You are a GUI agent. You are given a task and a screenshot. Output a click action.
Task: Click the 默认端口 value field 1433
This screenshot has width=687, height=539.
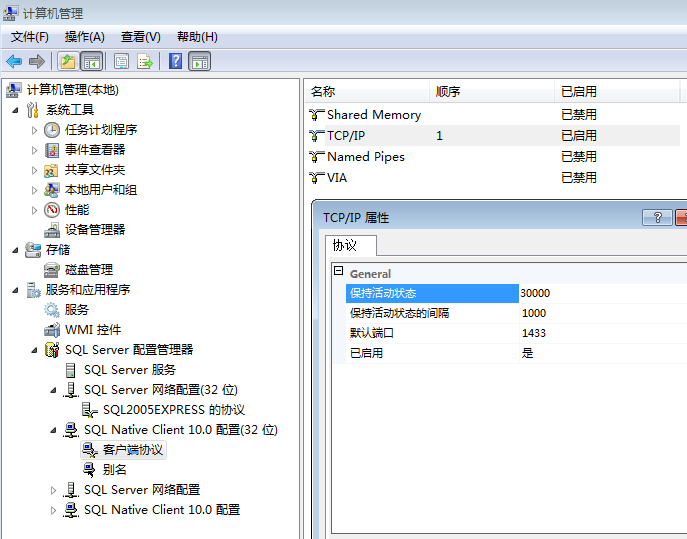(603, 333)
